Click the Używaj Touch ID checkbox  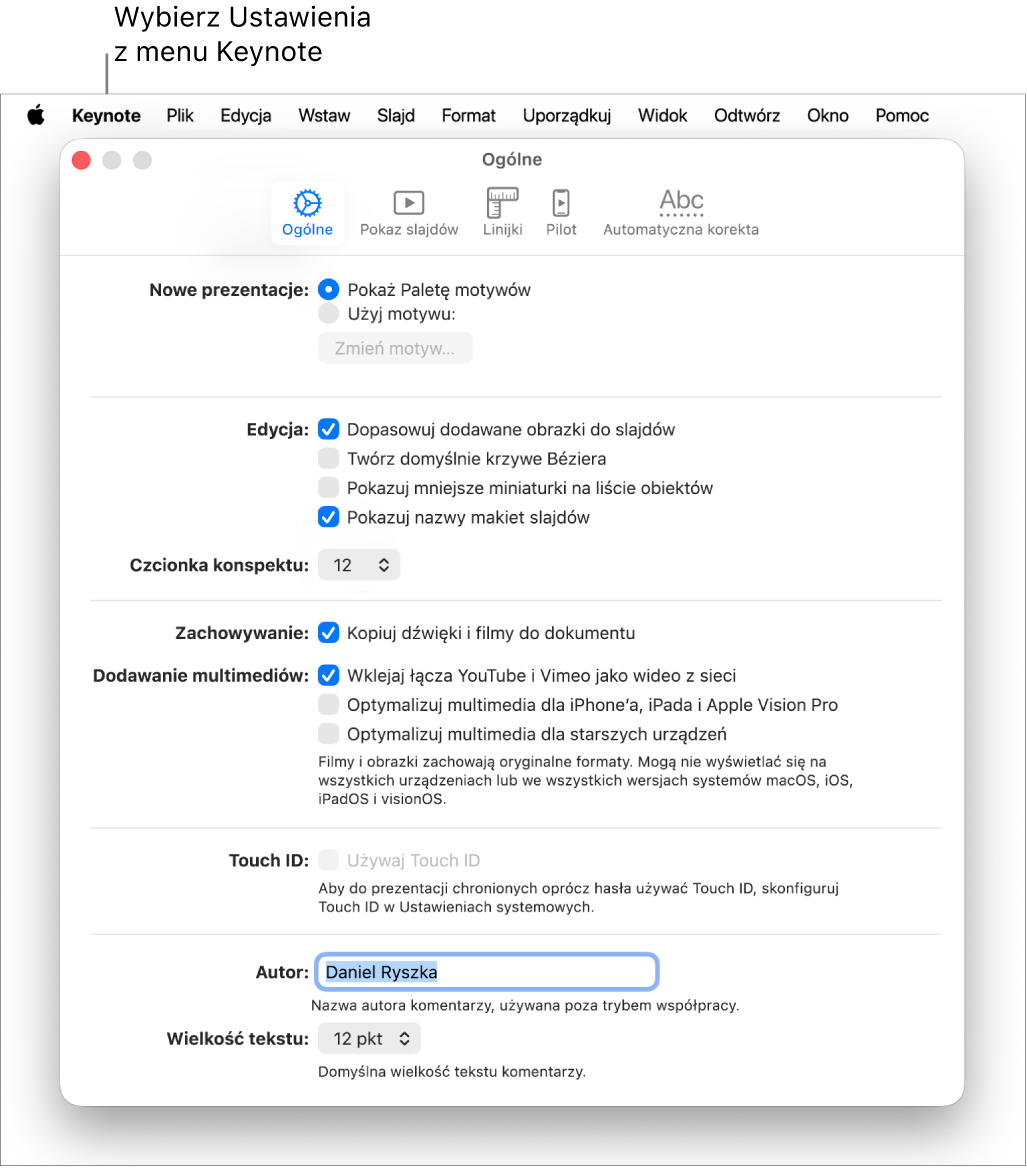[328, 860]
